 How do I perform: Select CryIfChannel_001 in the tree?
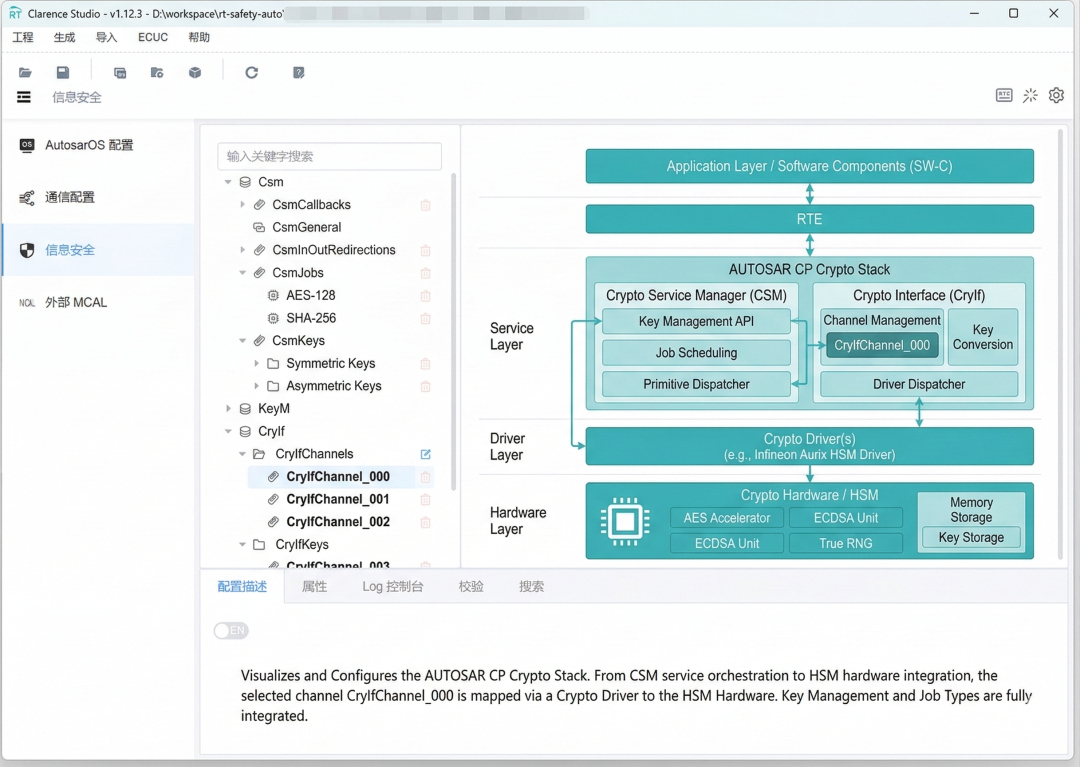coord(337,499)
